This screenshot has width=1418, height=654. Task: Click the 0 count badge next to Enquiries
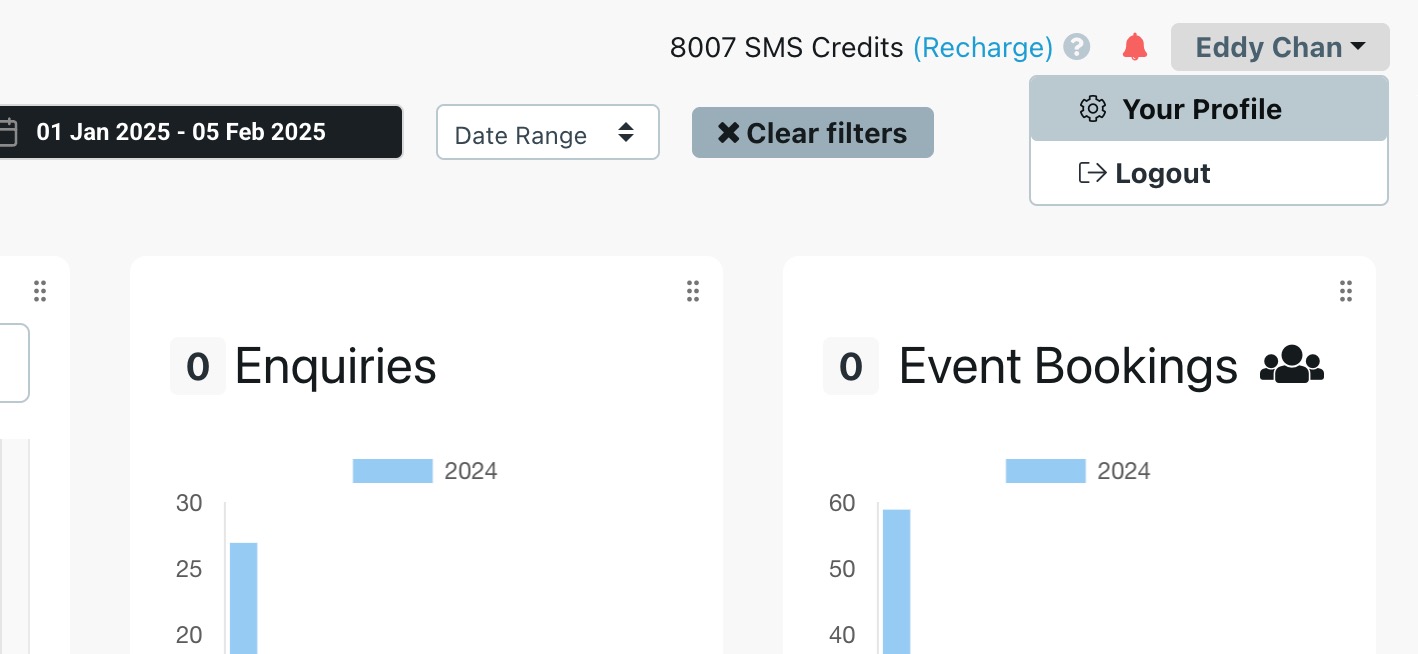(198, 367)
